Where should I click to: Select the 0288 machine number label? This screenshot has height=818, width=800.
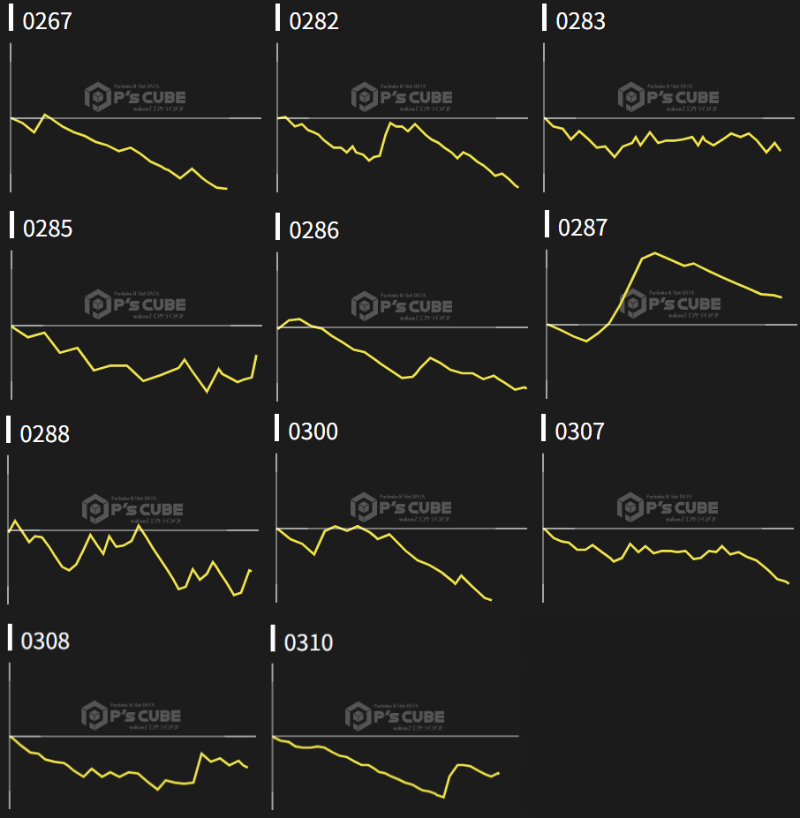click(44, 434)
